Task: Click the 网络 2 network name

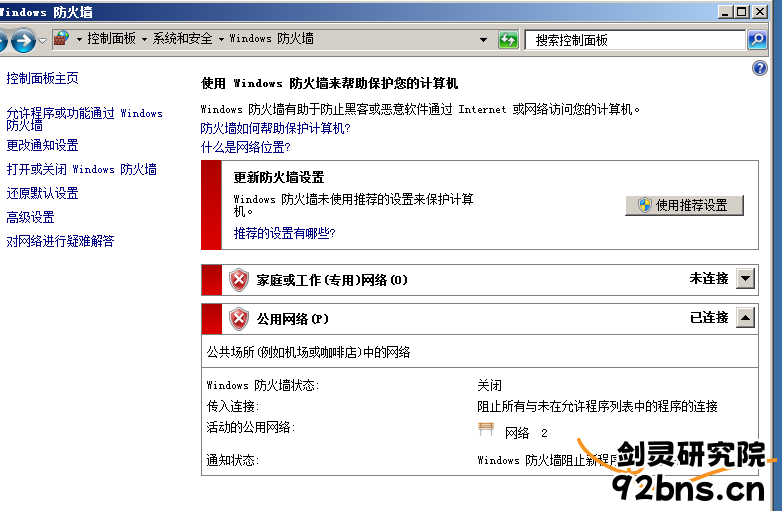Action: pos(526,433)
